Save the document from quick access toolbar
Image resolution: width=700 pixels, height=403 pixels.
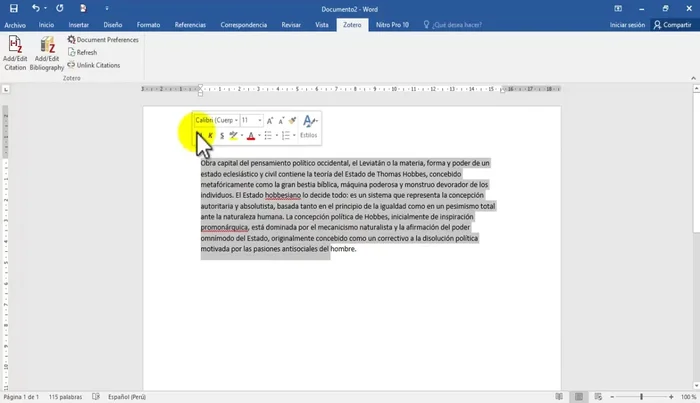[14, 8]
